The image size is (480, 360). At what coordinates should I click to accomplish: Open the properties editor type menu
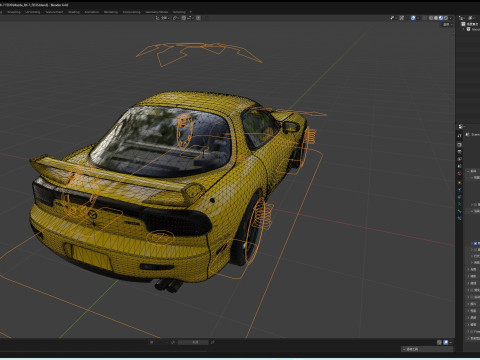[x=461, y=126]
